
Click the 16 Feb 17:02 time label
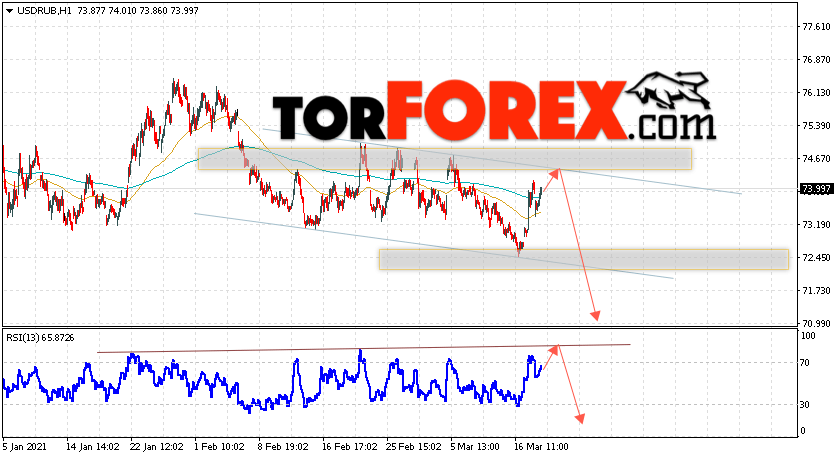349,446
